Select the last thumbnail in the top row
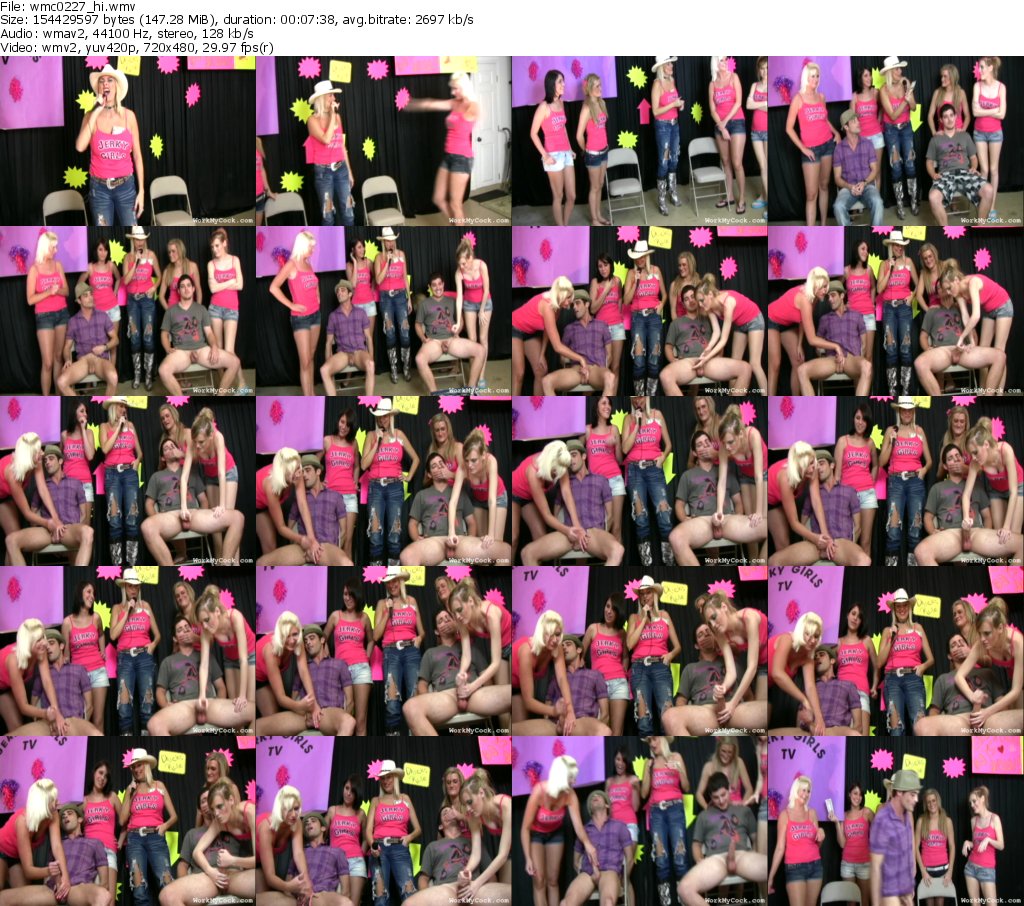Image resolution: width=1024 pixels, height=906 pixels. (x=896, y=141)
